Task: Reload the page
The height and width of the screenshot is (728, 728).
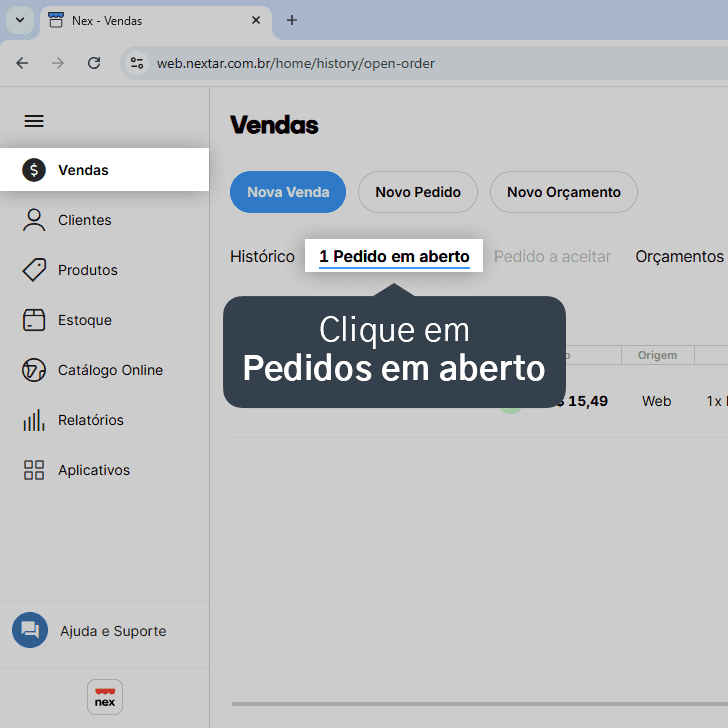Action: [x=94, y=63]
